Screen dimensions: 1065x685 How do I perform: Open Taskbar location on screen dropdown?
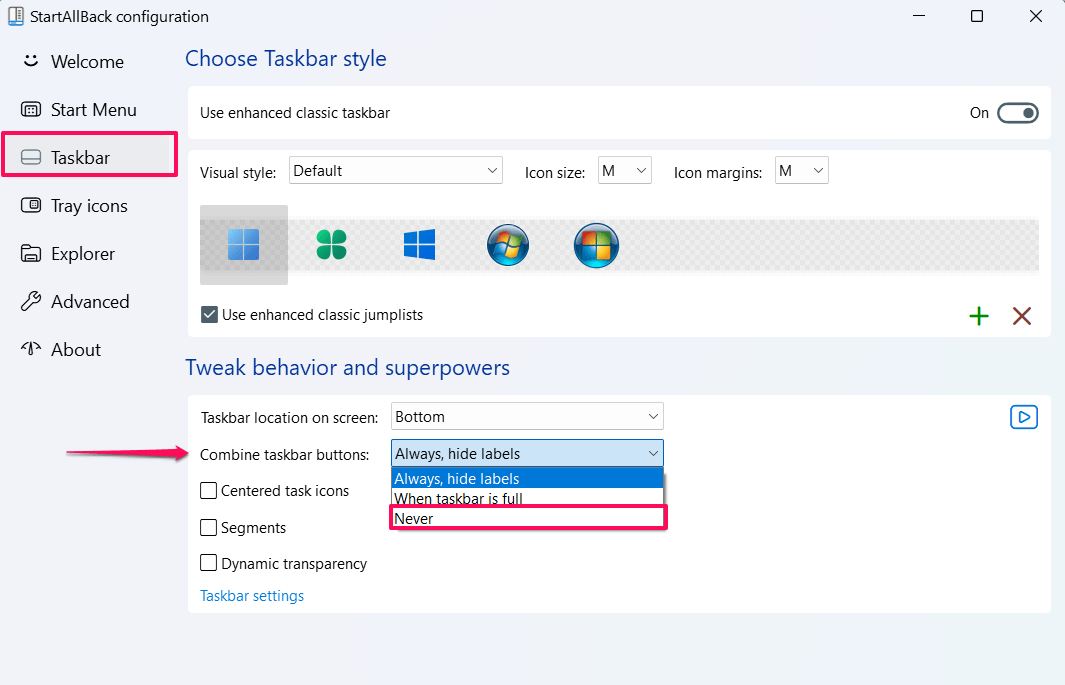coord(527,416)
